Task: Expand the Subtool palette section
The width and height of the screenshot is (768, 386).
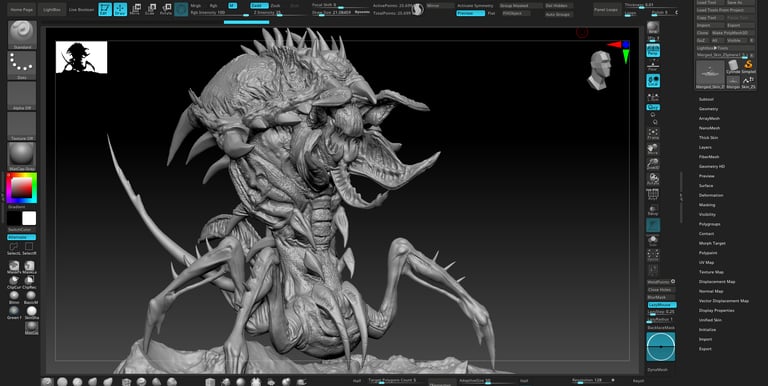Action: (705, 99)
